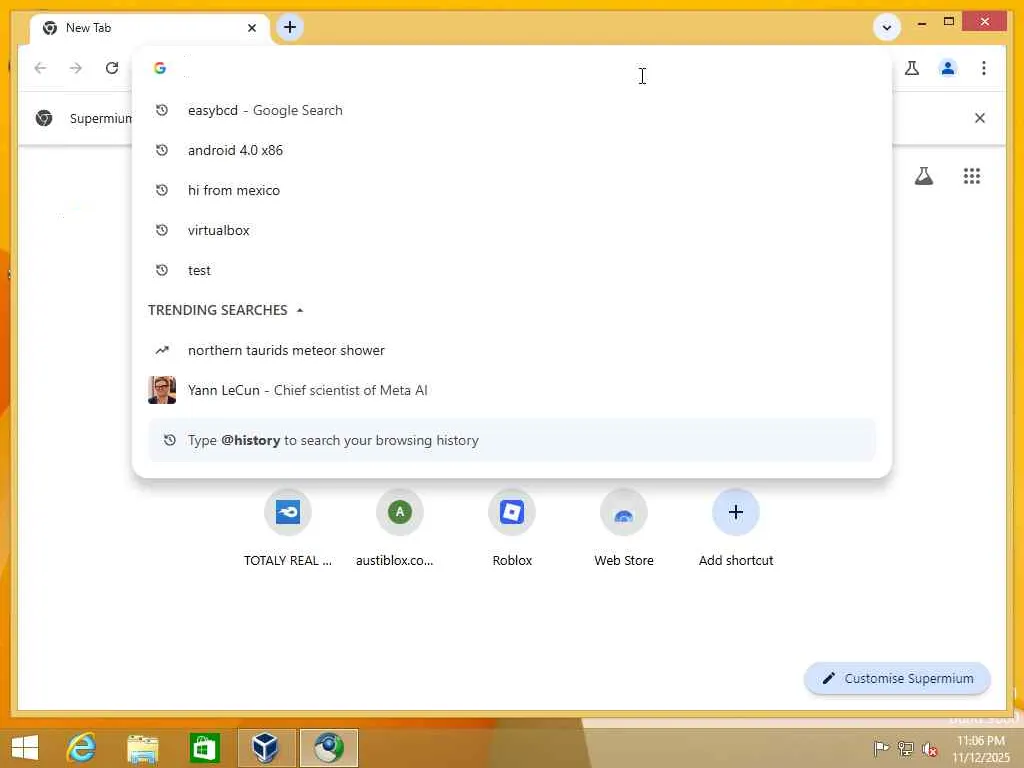This screenshot has height=768, width=1024.
Task: Reload the page with the refresh icon
Action: tap(112, 68)
